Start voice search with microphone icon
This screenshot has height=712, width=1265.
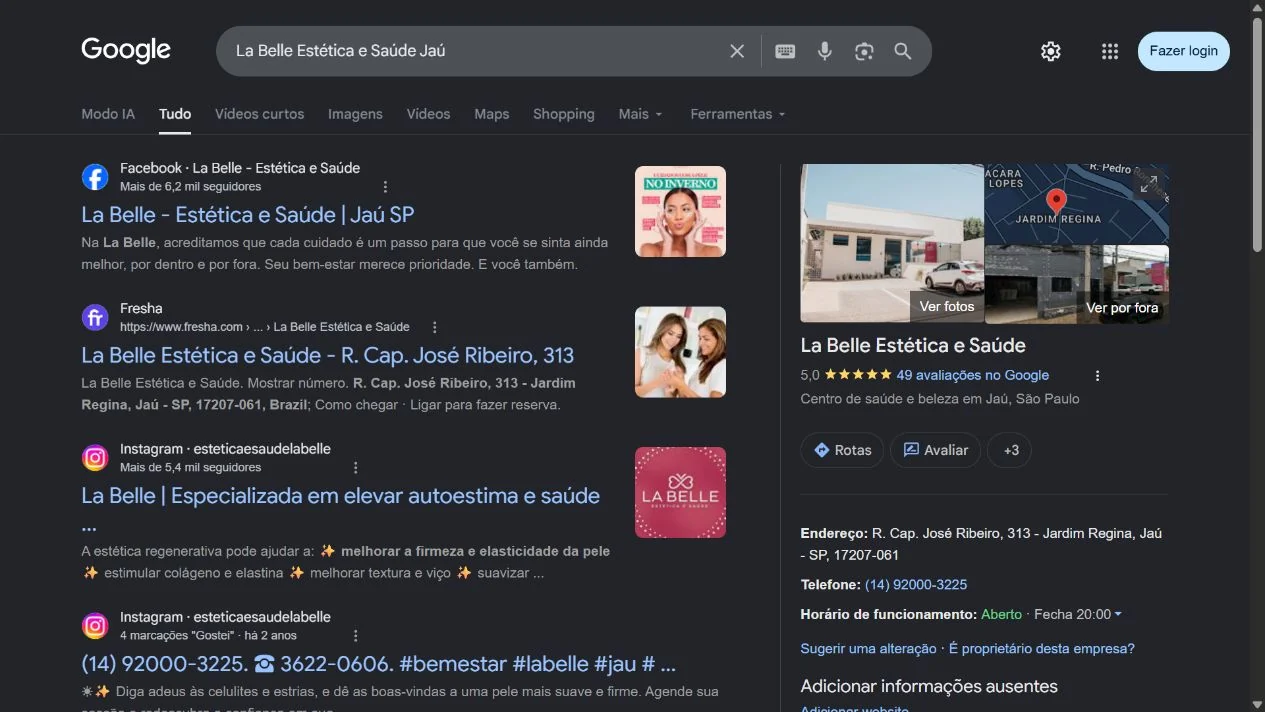point(825,51)
